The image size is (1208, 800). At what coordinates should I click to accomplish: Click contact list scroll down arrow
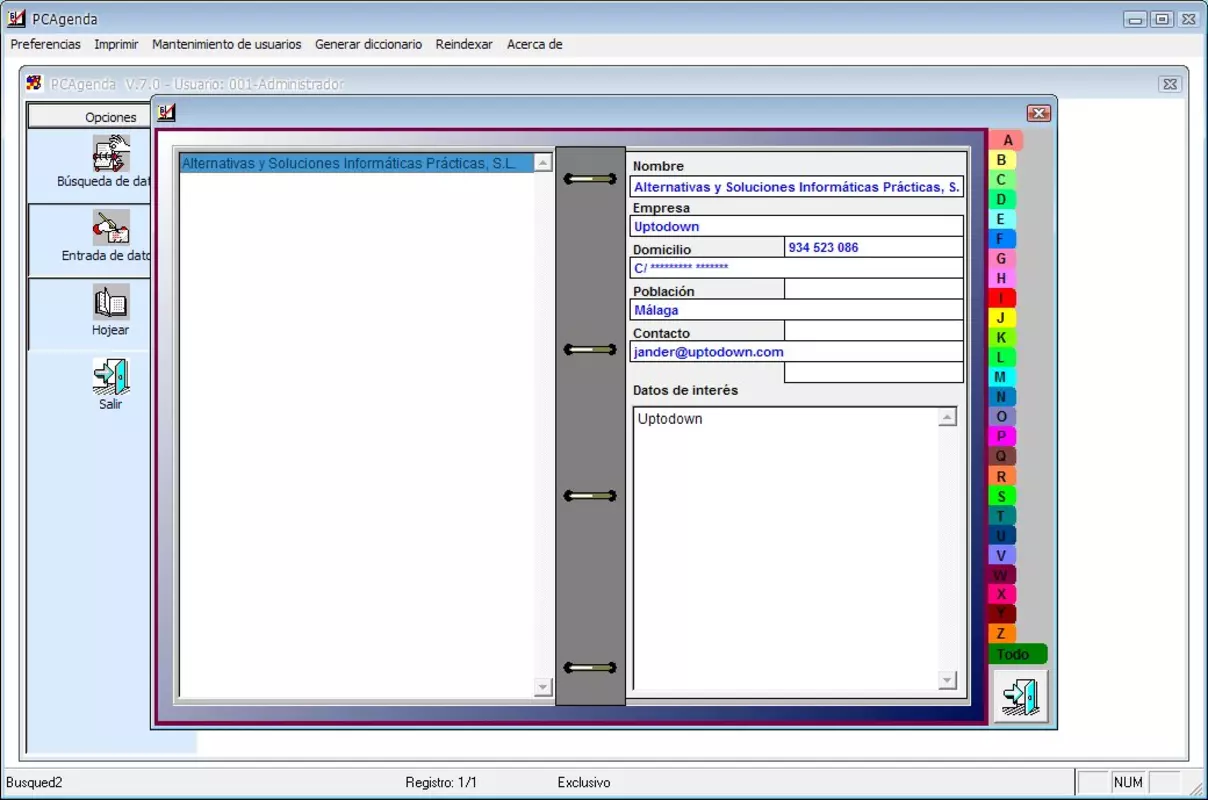543,687
